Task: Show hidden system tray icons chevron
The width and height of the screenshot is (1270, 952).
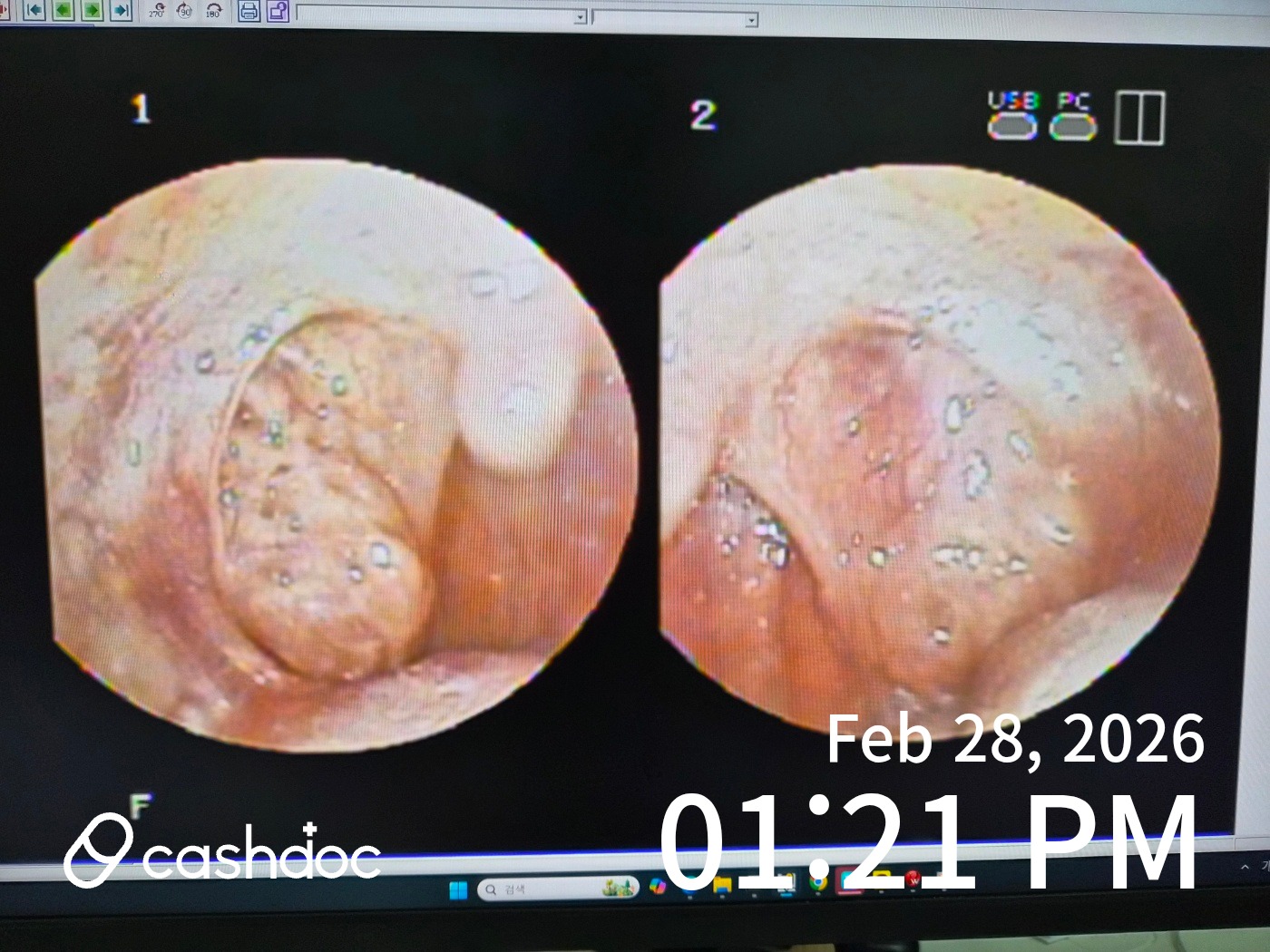Action: pos(1245,868)
